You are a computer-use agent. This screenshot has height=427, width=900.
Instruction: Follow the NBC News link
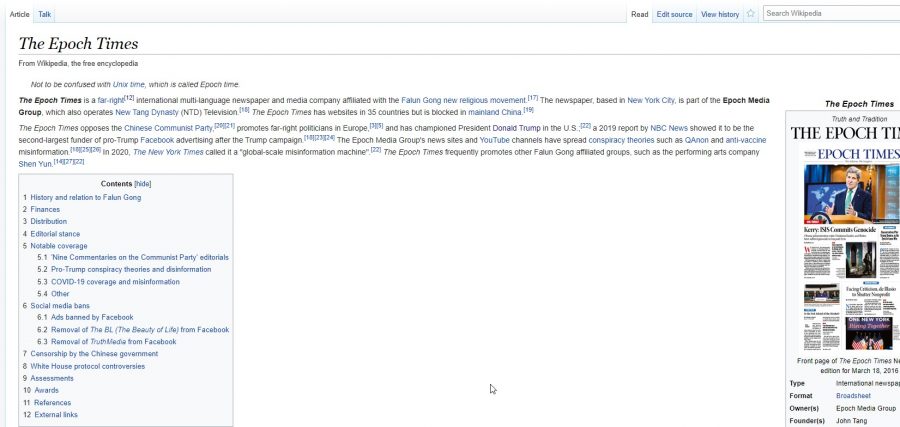[x=669, y=129]
